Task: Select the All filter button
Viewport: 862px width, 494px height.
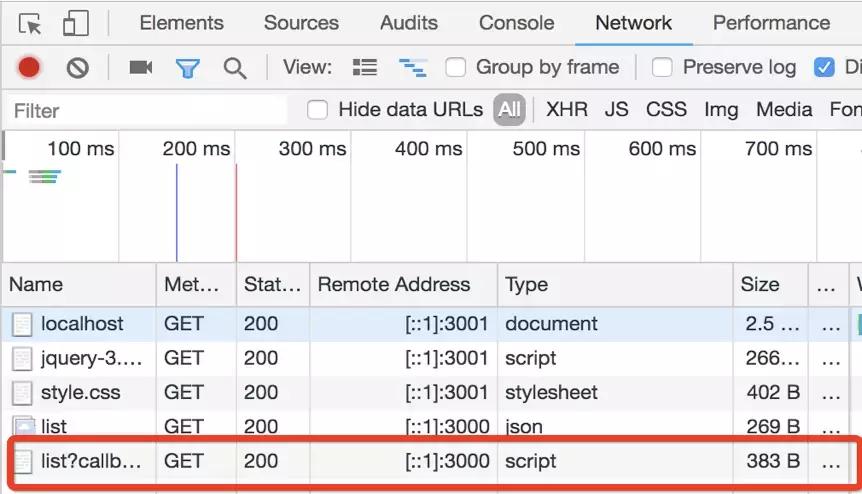Action: 510,110
